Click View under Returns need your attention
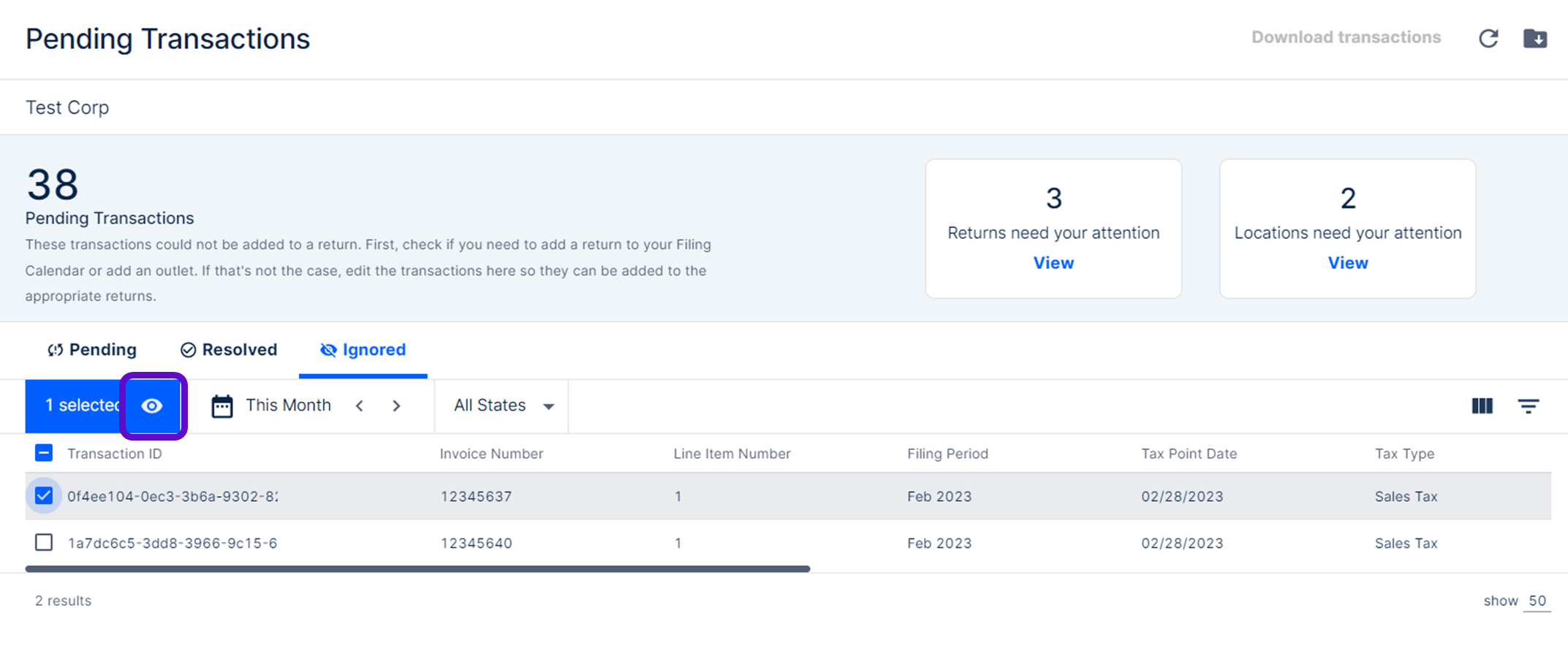This screenshot has width=1568, height=659. pos(1053,263)
